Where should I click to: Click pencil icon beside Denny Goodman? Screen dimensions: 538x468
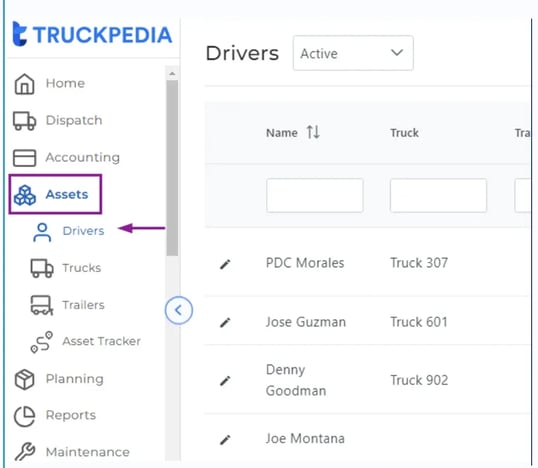click(x=225, y=381)
